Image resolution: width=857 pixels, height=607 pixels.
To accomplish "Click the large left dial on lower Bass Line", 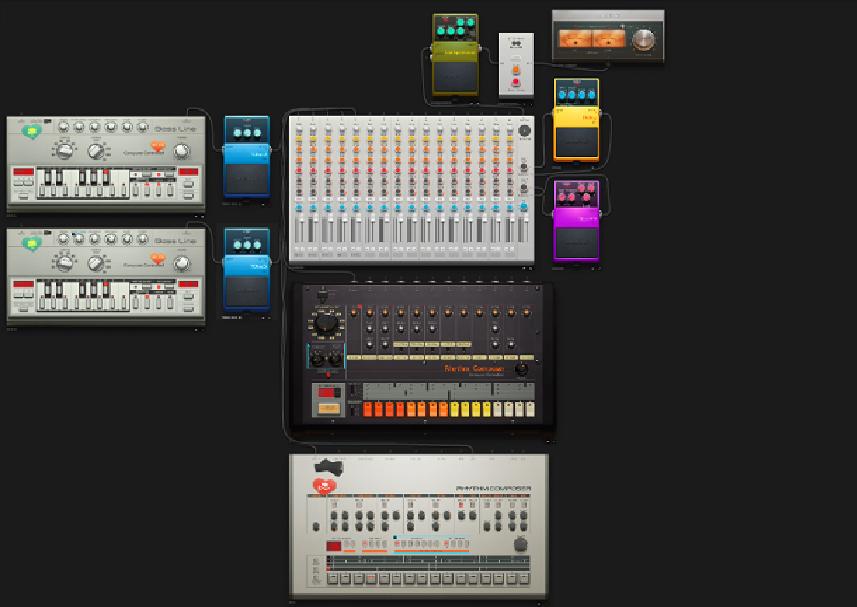I will pyautogui.click(x=64, y=263).
